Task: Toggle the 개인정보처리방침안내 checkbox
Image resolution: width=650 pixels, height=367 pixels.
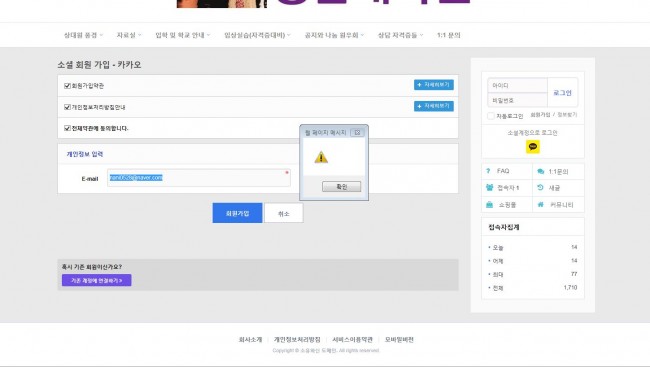Action: 67,107
